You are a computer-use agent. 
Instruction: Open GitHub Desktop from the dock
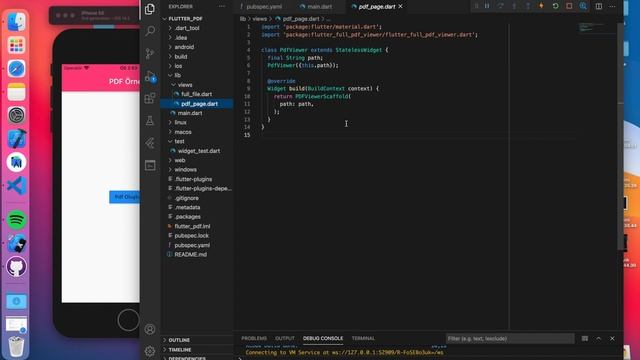coord(16,267)
